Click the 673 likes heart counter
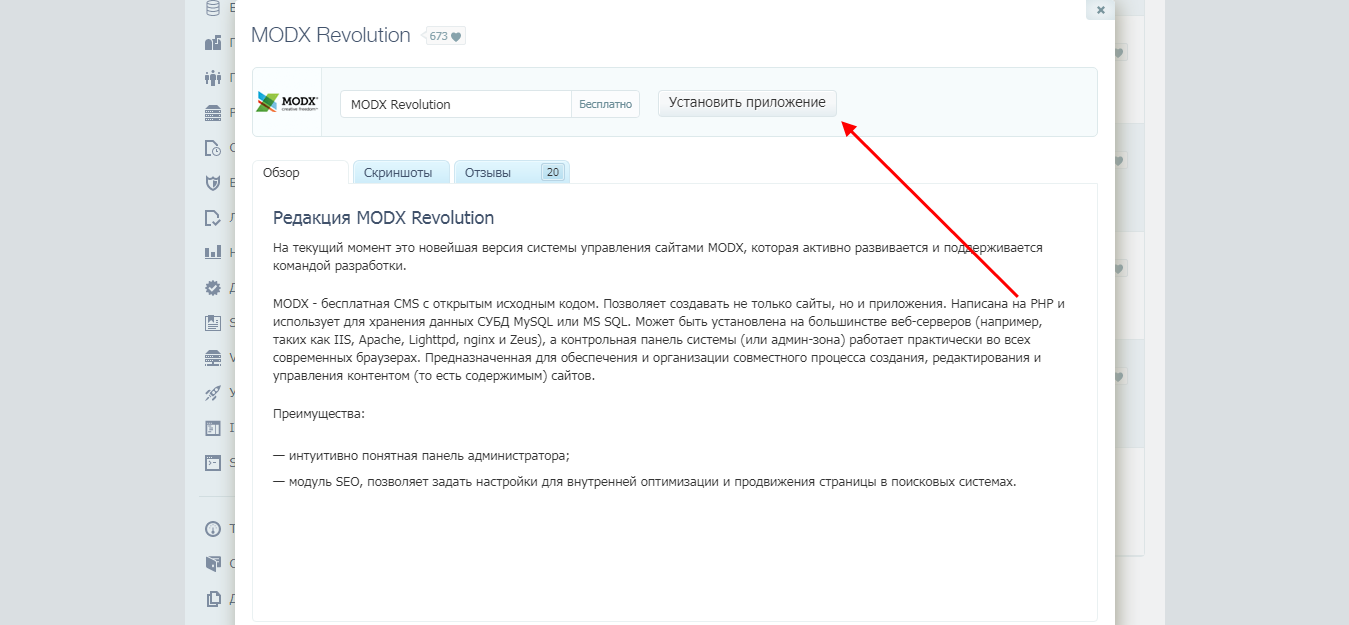The height and width of the screenshot is (625, 1349). 446,36
